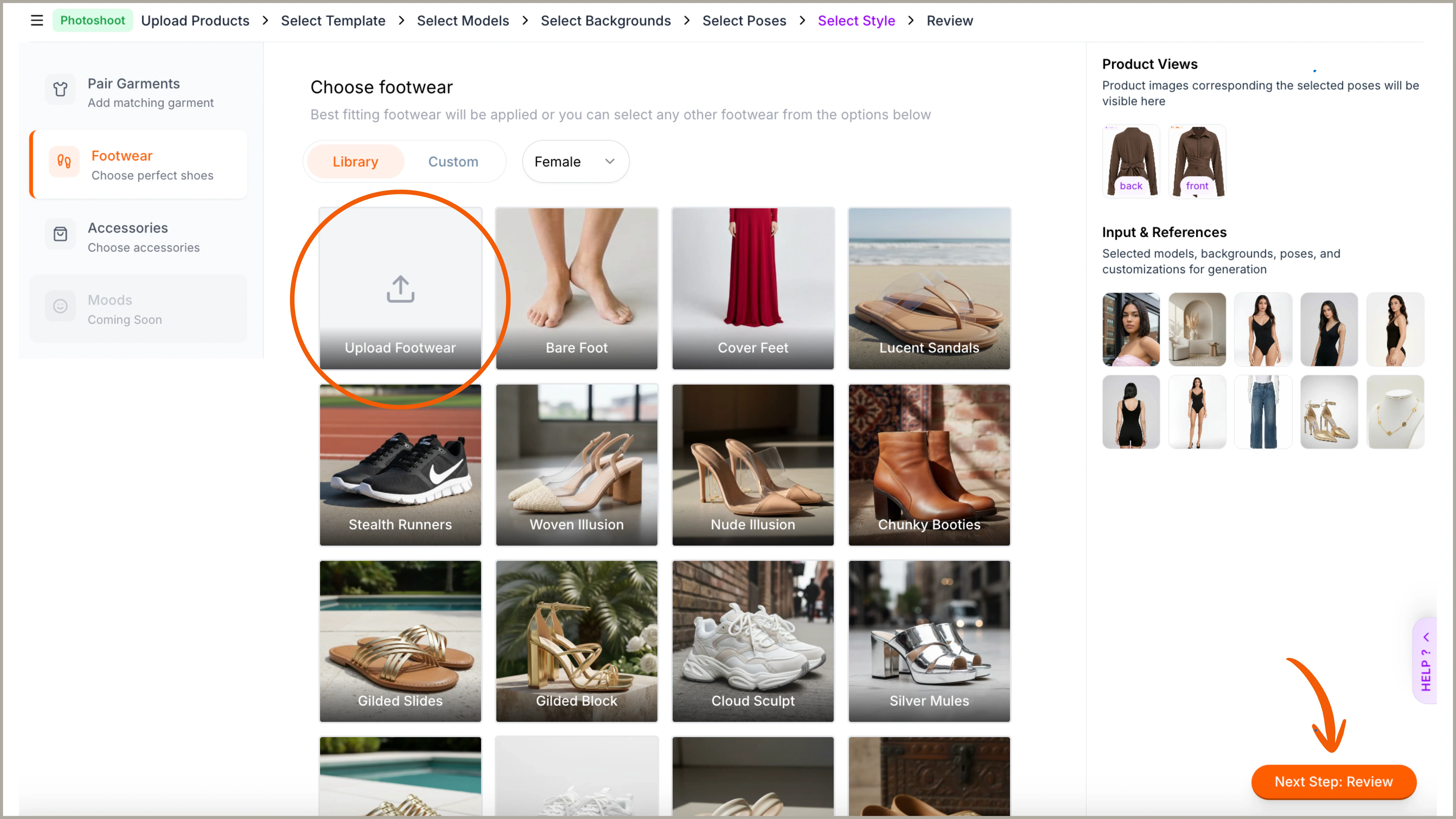This screenshot has height=819, width=1456.
Task: Select the Bare Foot footwear option
Action: coord(577,288)
